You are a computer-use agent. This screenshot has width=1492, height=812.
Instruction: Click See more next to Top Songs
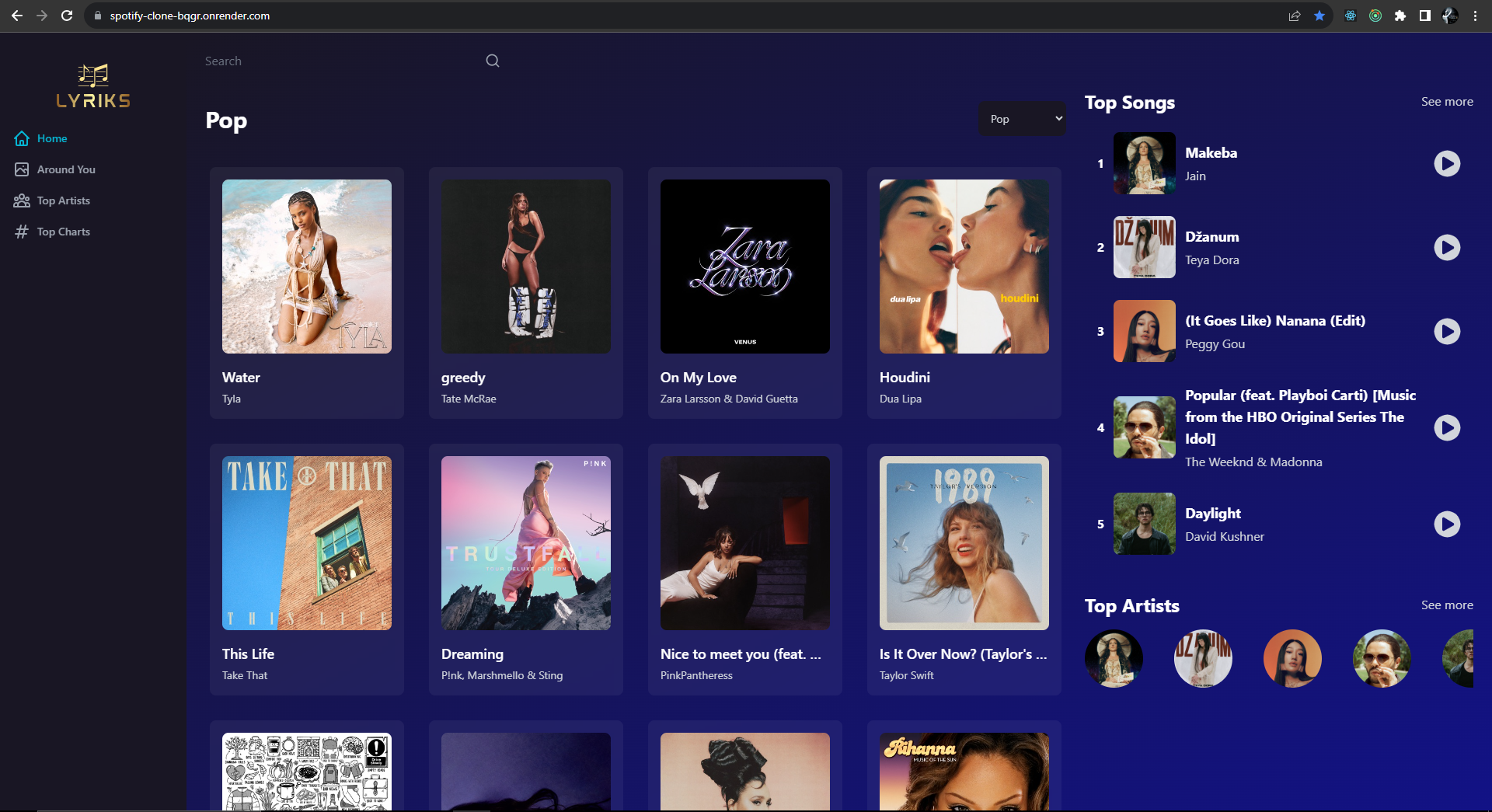tap(1446, 102)
